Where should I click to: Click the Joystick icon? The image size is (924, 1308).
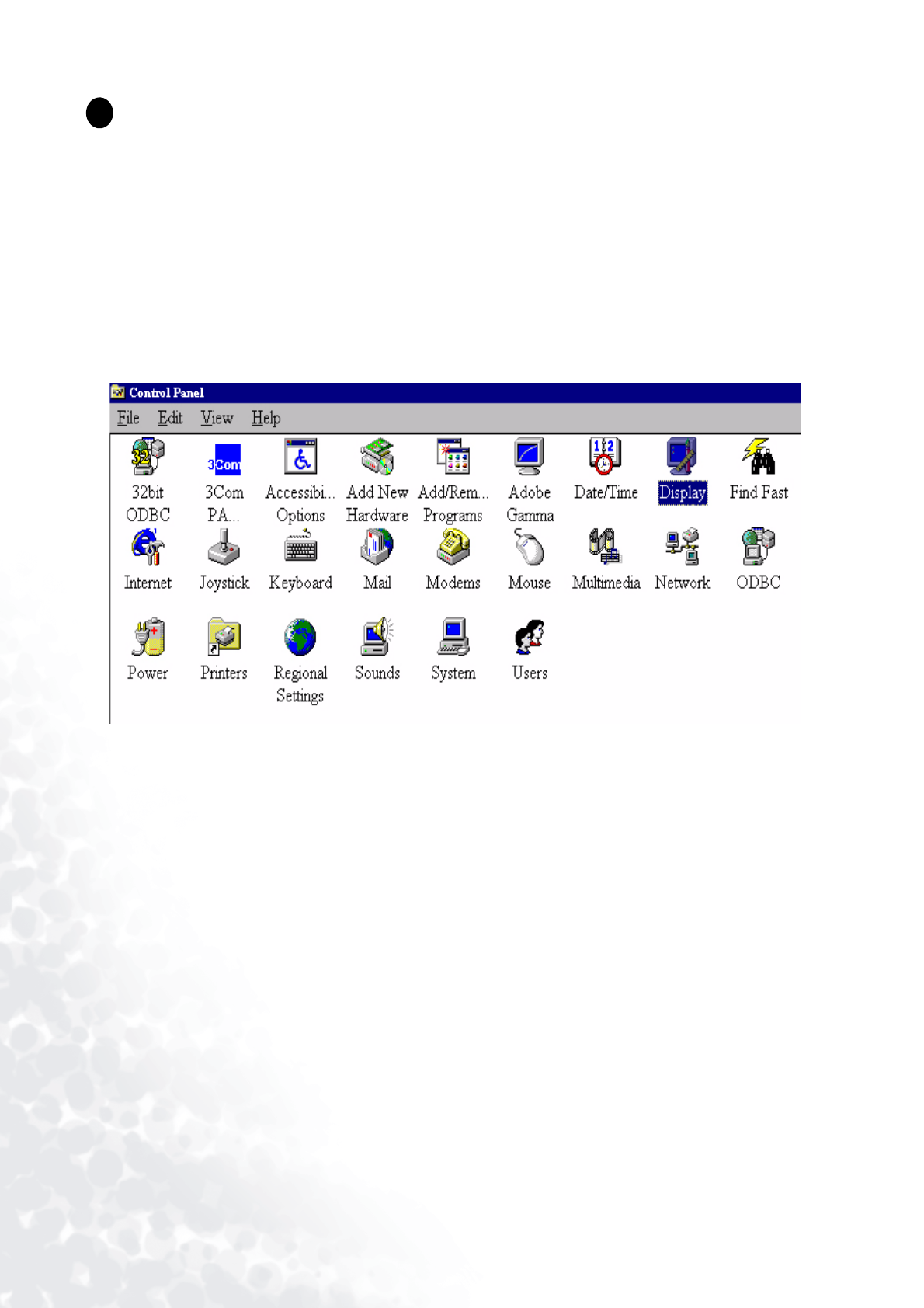point(224,547)
